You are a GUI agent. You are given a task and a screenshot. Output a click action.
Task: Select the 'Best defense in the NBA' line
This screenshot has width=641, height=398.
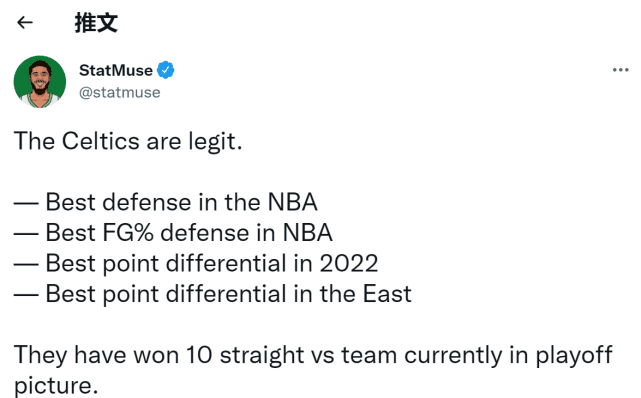coord(166,202)
